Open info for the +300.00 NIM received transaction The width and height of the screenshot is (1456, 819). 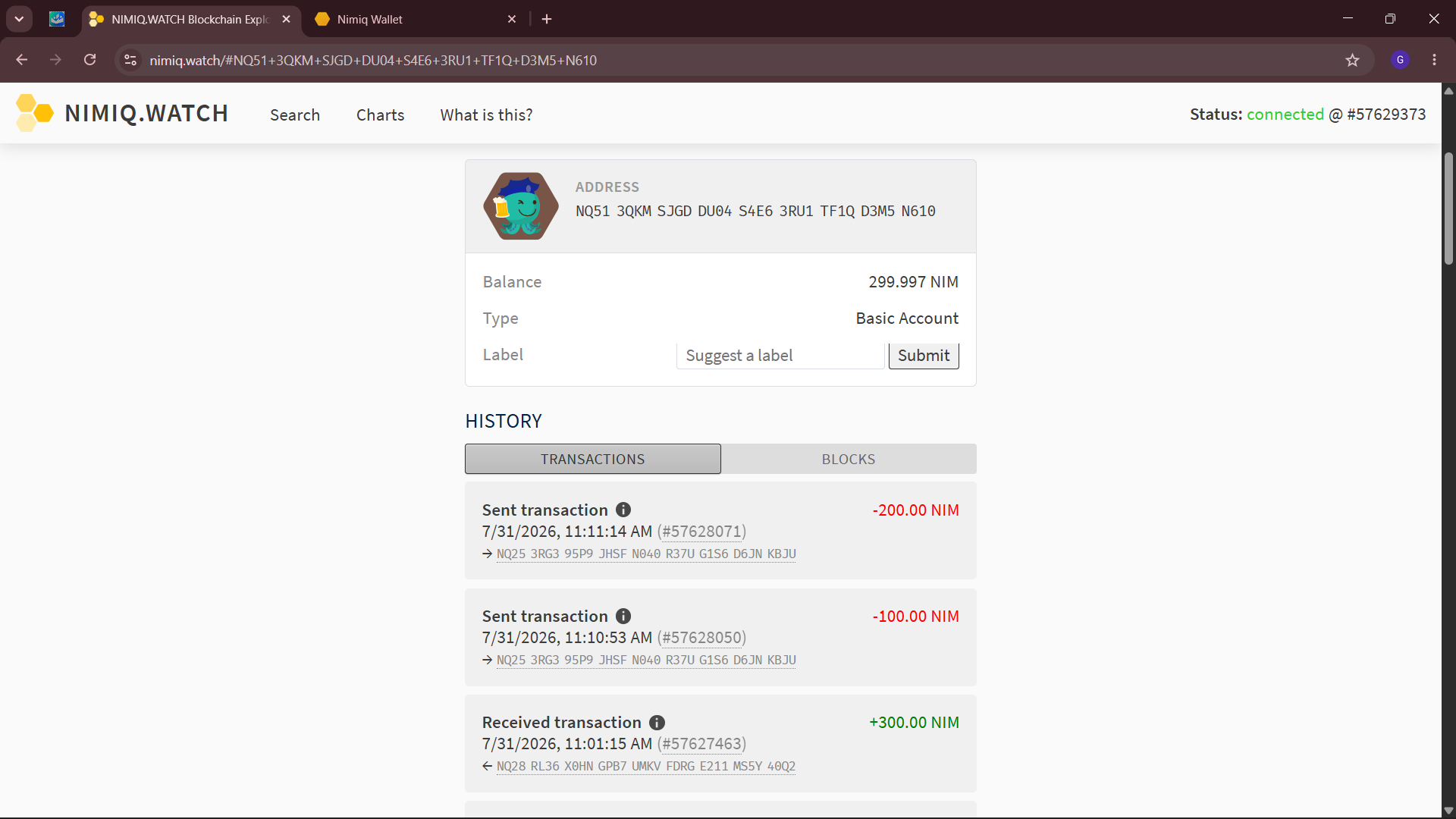click(x=657, y=723)
